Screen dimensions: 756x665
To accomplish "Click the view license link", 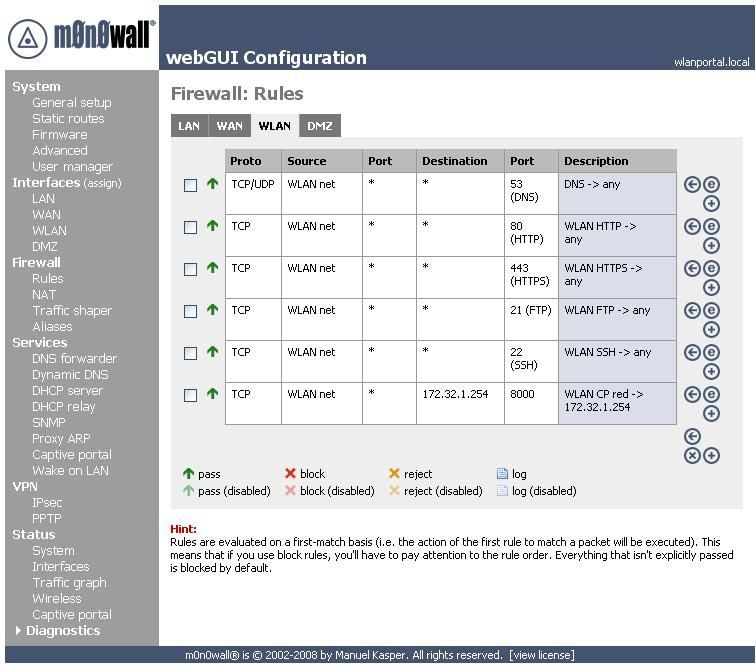I will click(542, 655).
